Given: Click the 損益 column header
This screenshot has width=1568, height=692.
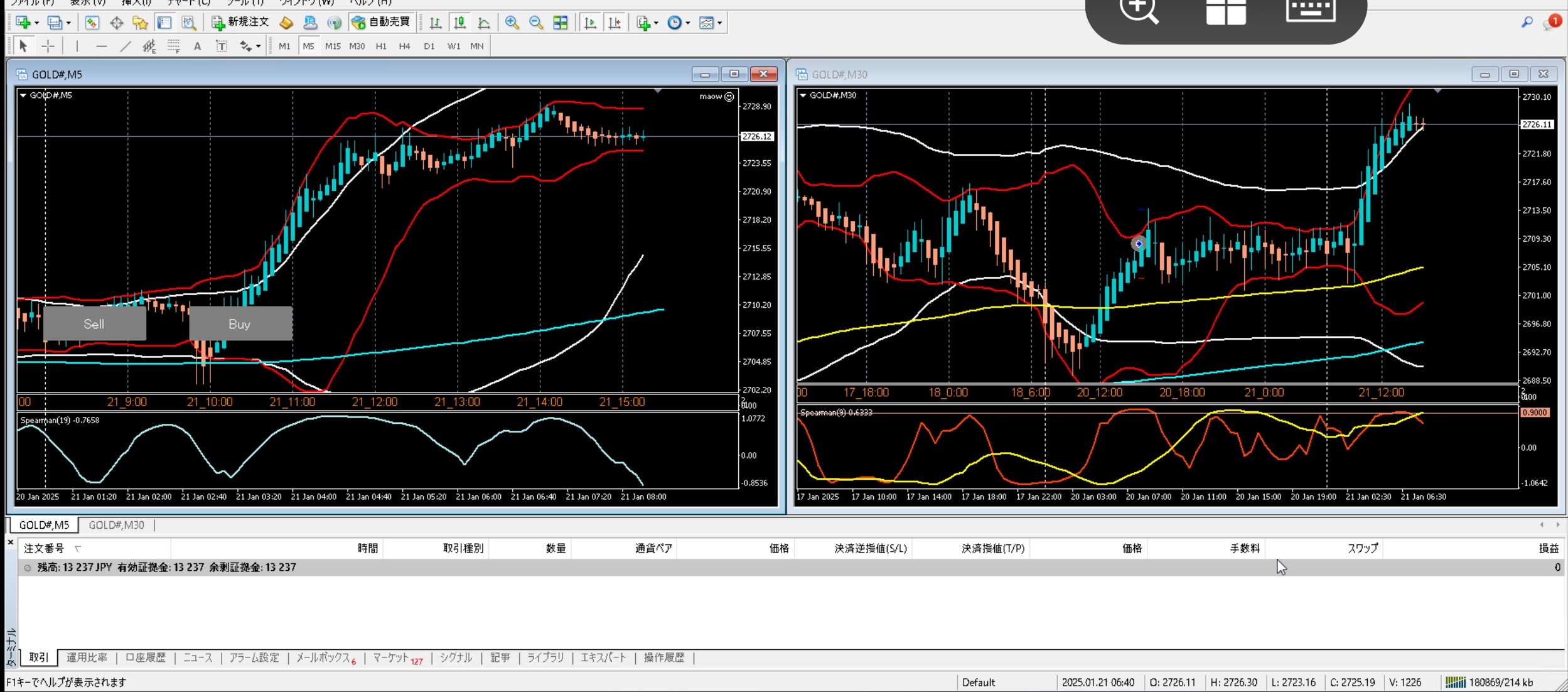Looking at the screenshot, I should click(1548, 548).
